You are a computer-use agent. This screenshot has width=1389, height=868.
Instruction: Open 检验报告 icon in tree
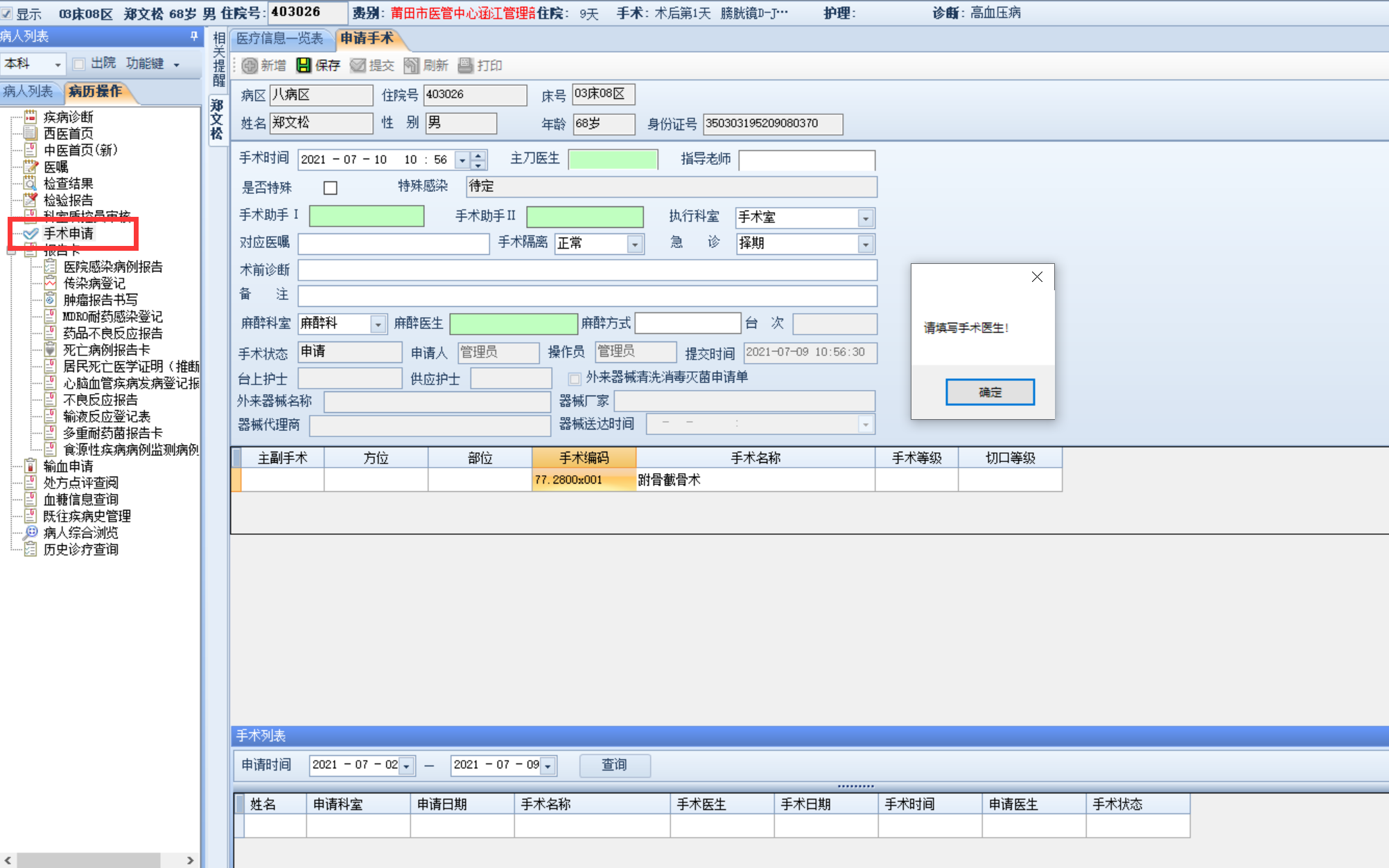[x=30, y=200]
